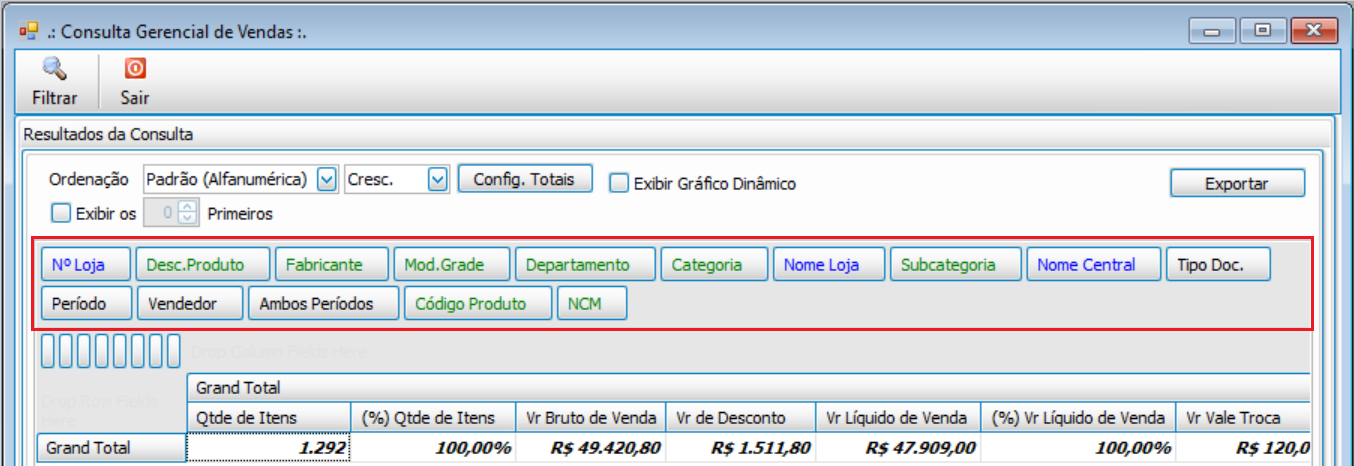Select the Nº Loja field chip
The width and height of the screenshot is (1354, 466).
(86, 265)
